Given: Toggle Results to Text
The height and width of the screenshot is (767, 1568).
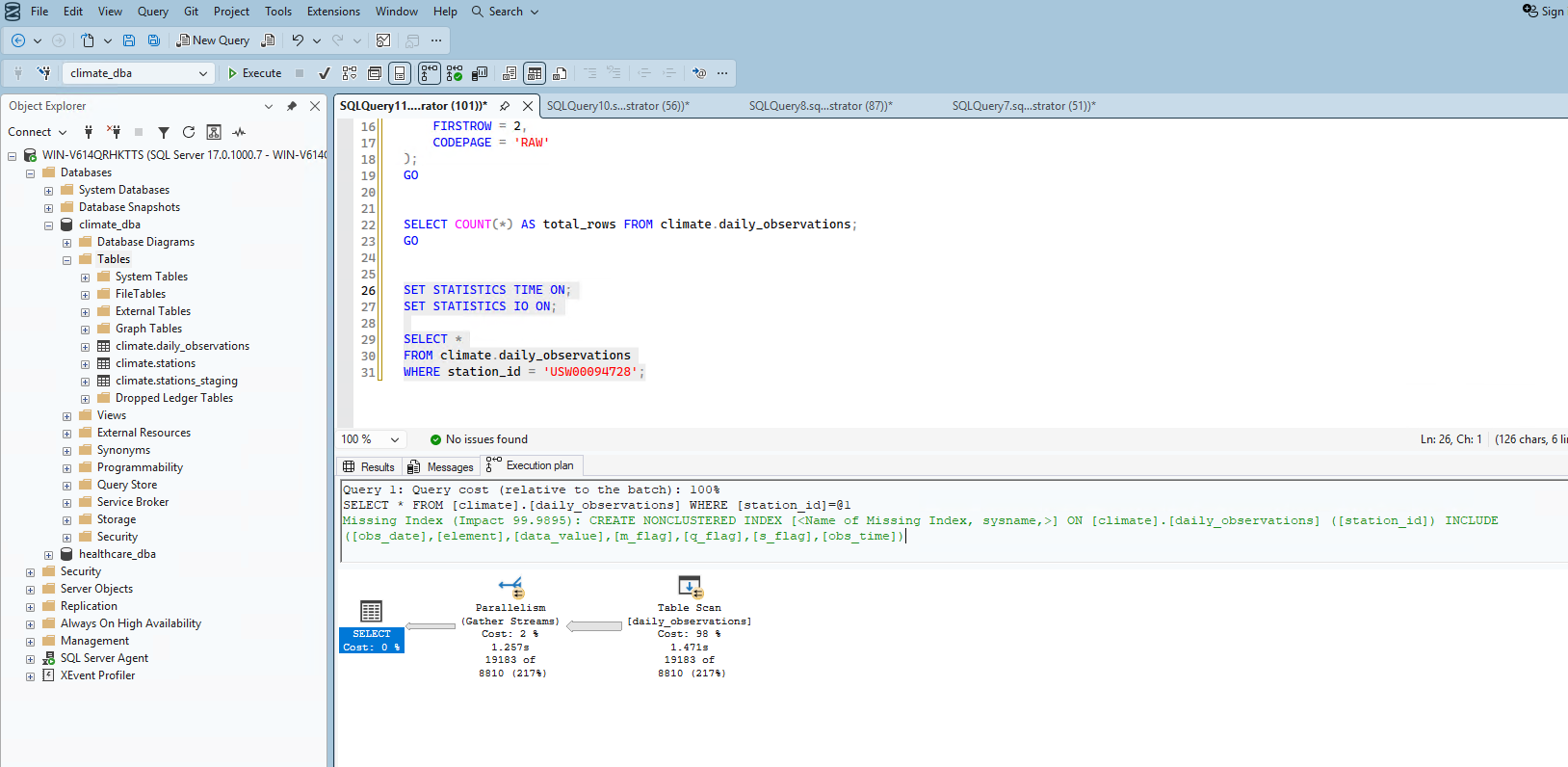Looking at the screenshot, I should click(510, 73).
